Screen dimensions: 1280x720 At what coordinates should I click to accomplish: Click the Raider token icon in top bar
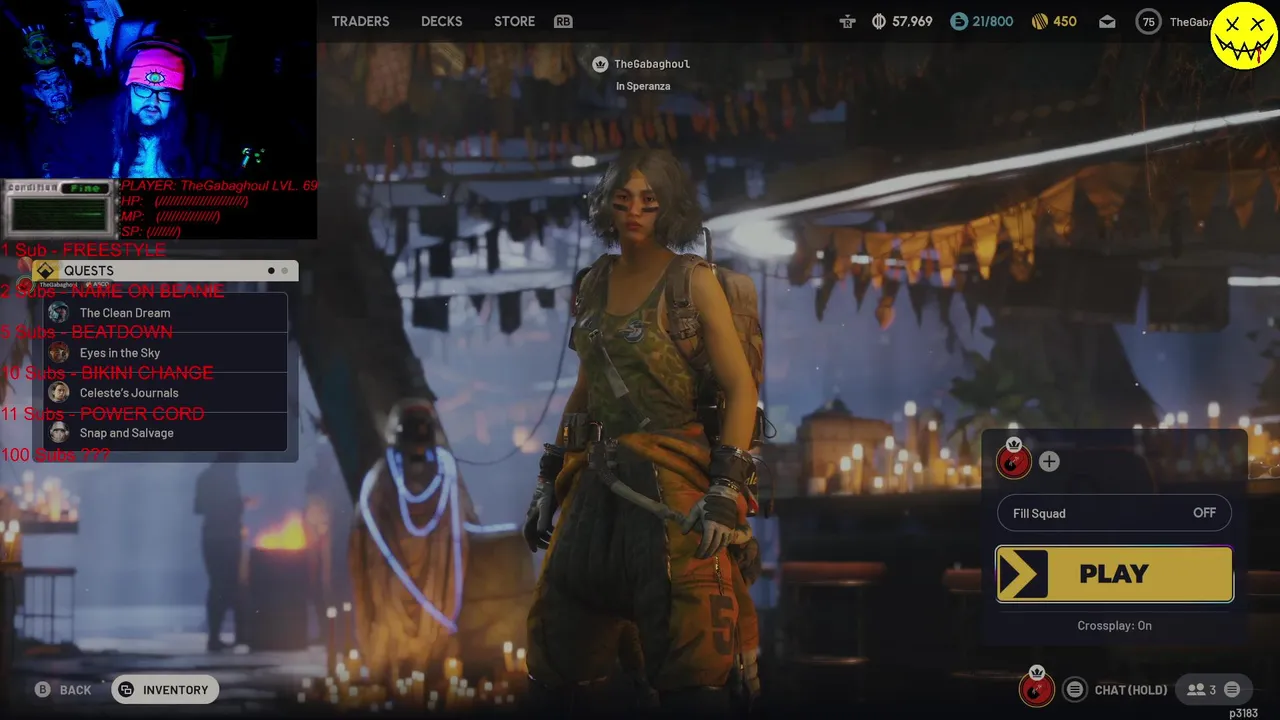click(848, 22)
